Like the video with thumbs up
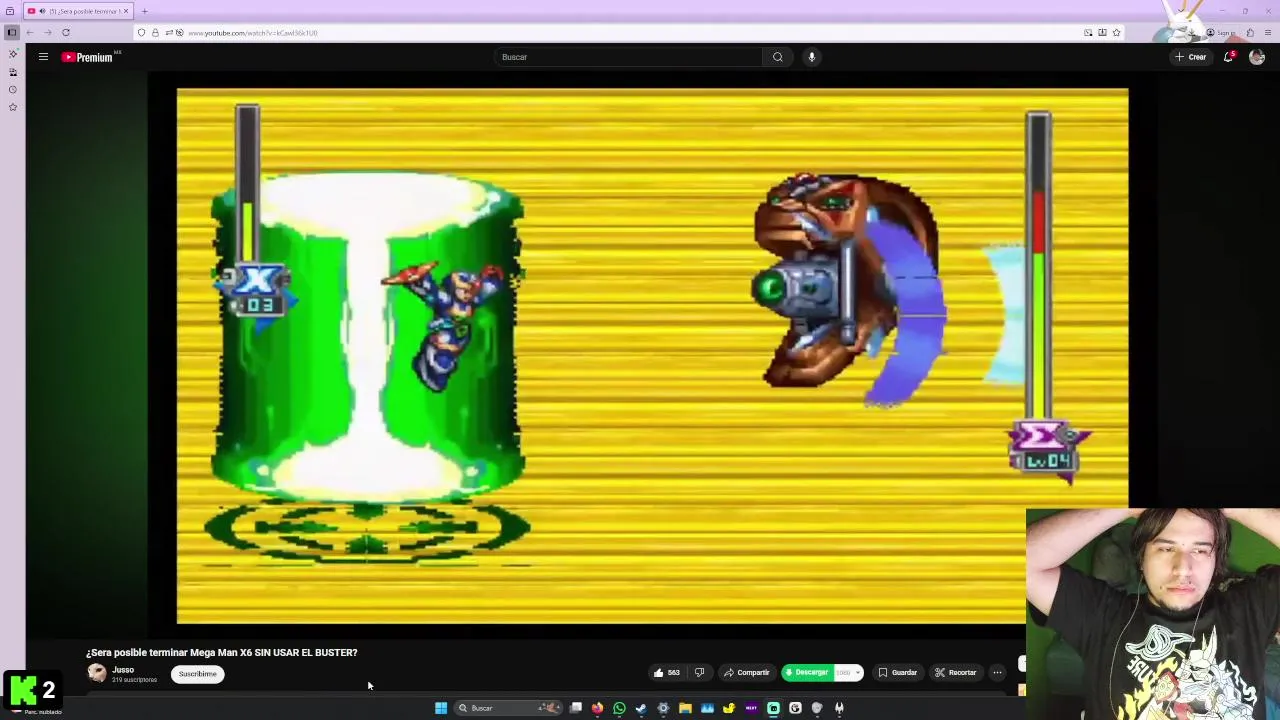Viewport: 1280px width, 720px height. click(666, 673)
